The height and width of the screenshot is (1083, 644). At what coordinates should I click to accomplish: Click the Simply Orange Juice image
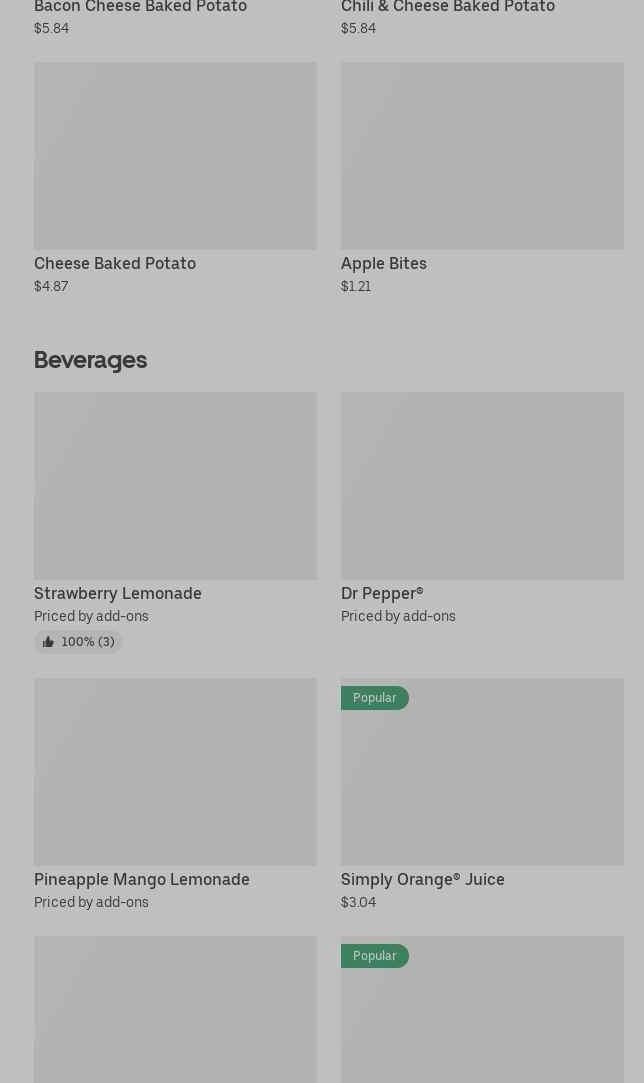click(482, 772)
